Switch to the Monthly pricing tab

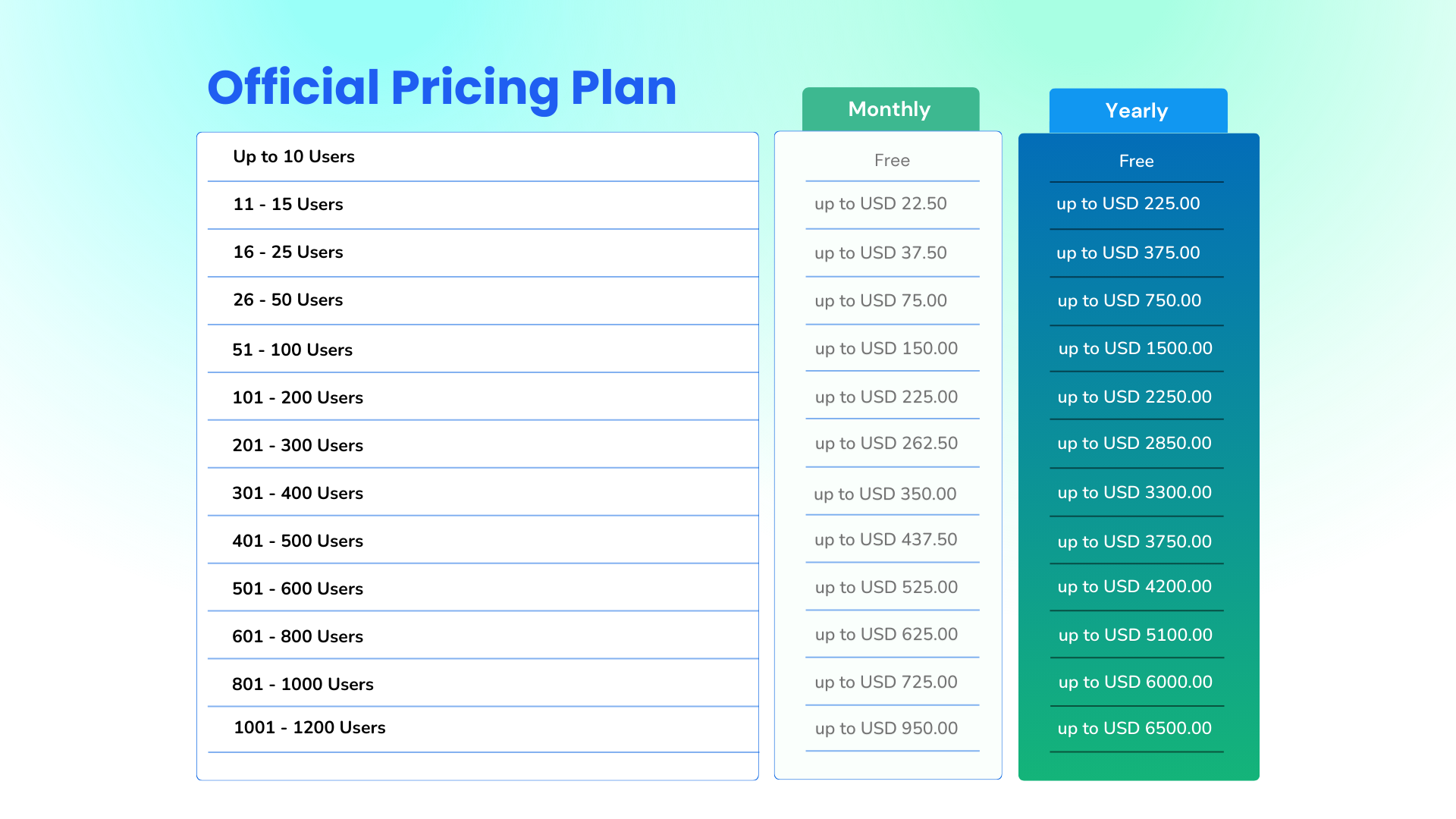(x=890, y=110)
